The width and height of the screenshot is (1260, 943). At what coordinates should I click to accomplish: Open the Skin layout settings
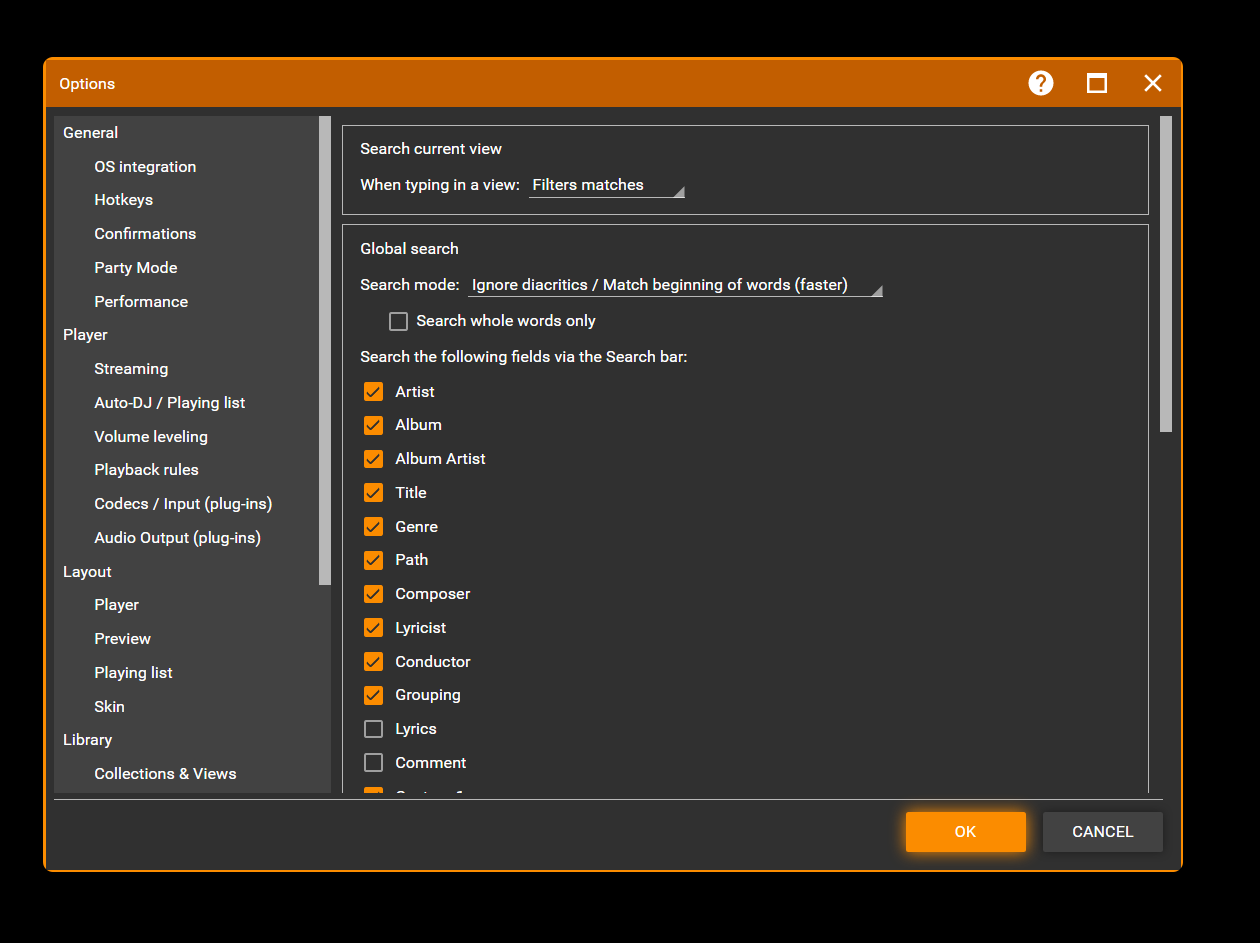[x=109, y=707]
